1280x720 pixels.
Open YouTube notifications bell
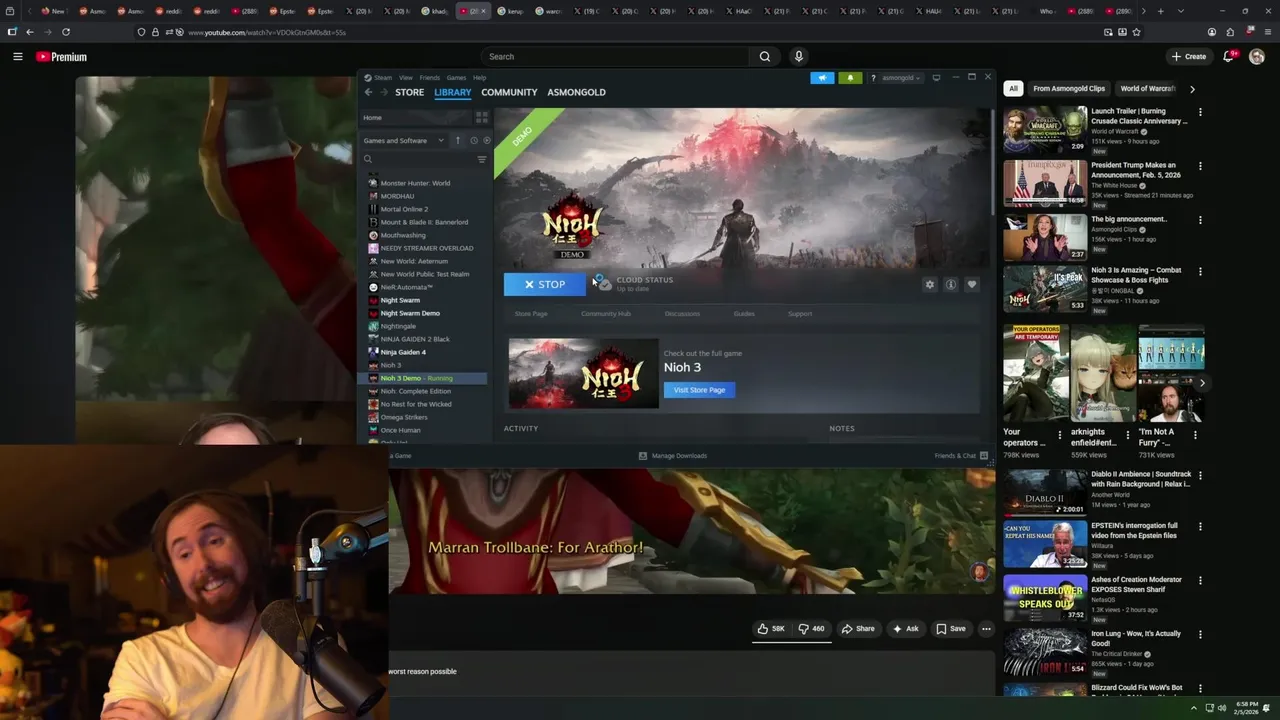coord(1228,57)
